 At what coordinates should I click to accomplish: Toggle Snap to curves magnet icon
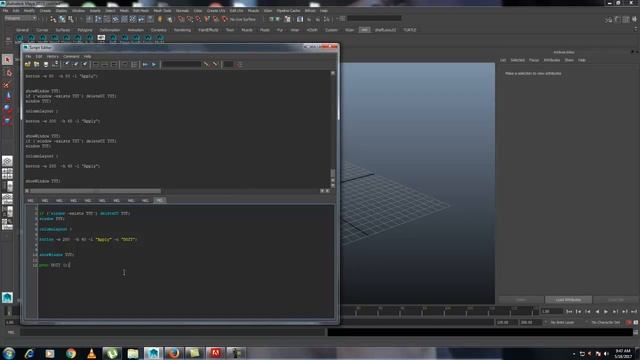[x=190, y=19]
